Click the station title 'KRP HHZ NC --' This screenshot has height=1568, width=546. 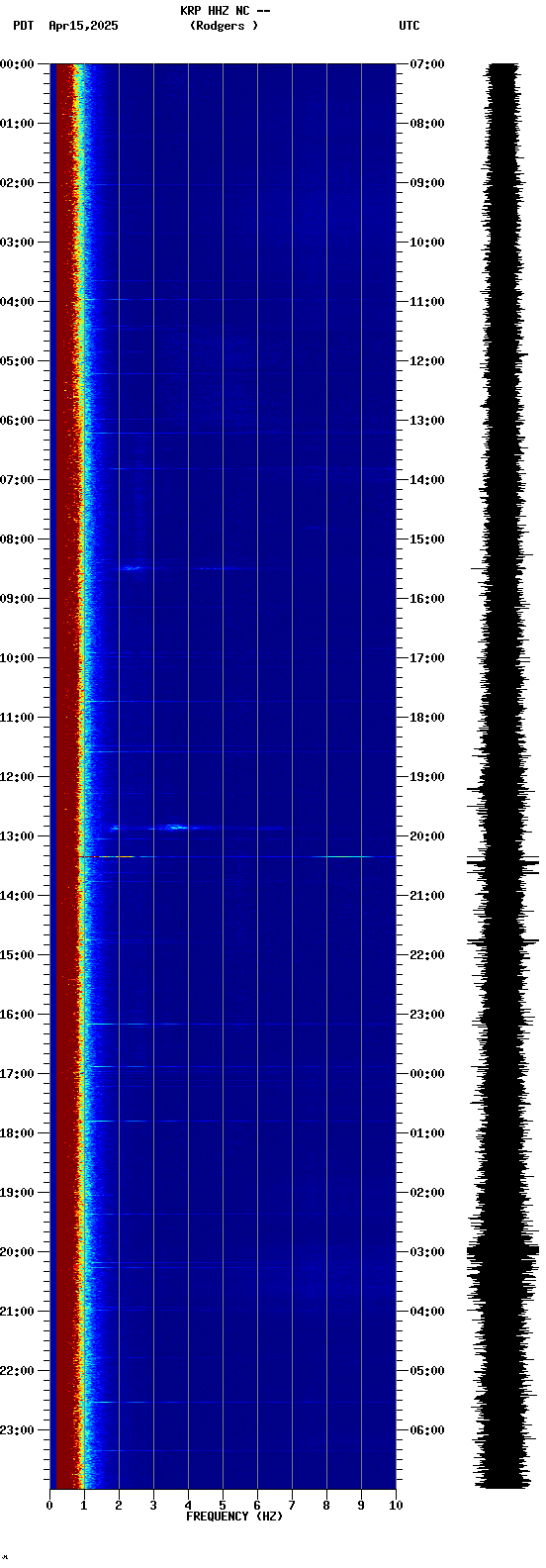(x=226, y=11)
